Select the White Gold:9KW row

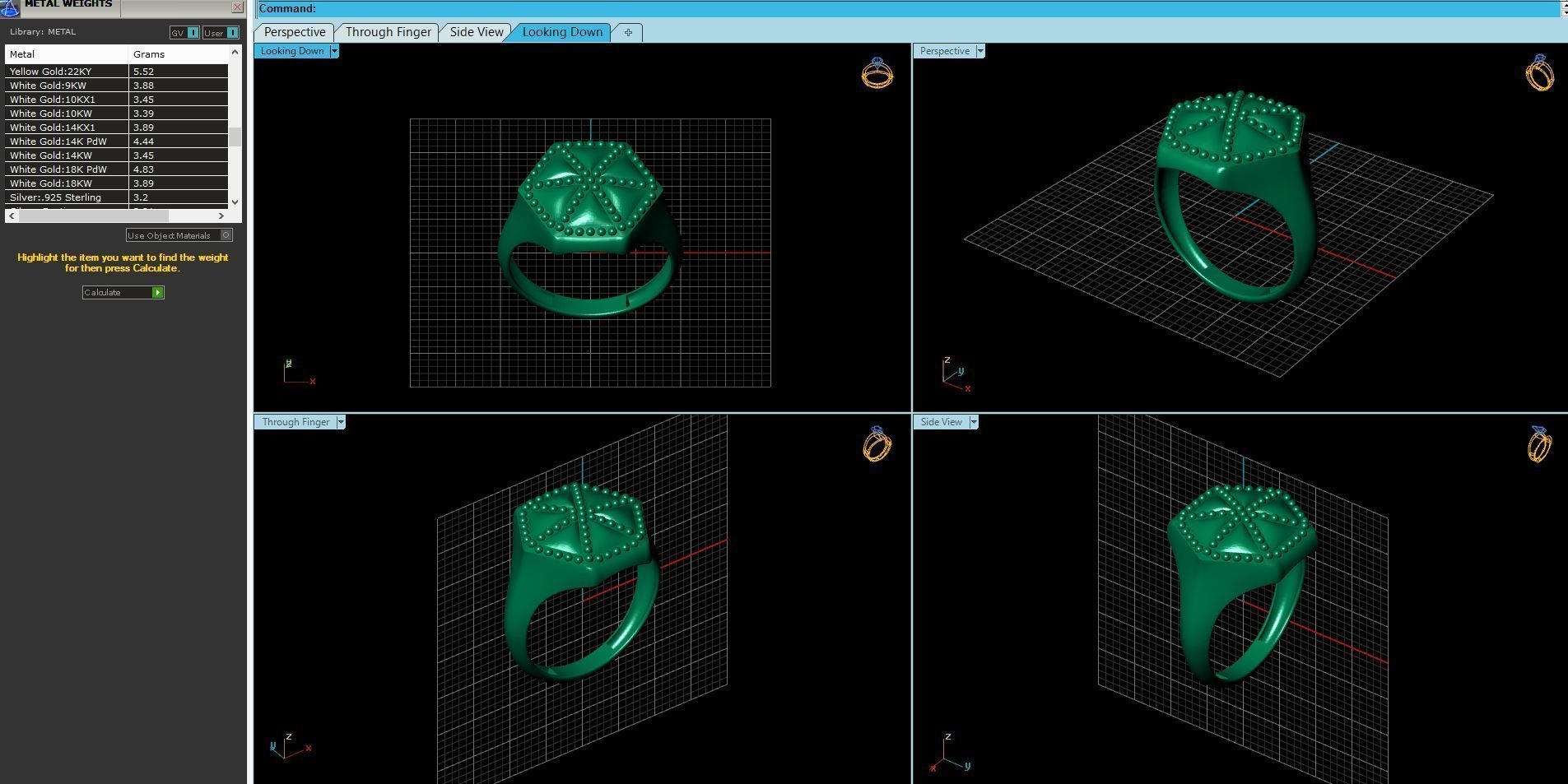[x=116, y=86]
